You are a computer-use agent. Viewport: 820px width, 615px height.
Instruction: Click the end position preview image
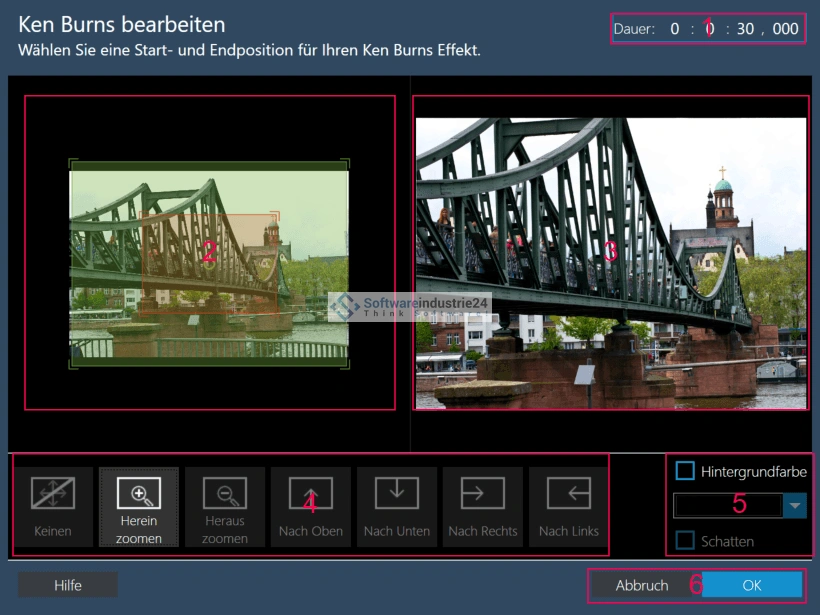(610, 262)
